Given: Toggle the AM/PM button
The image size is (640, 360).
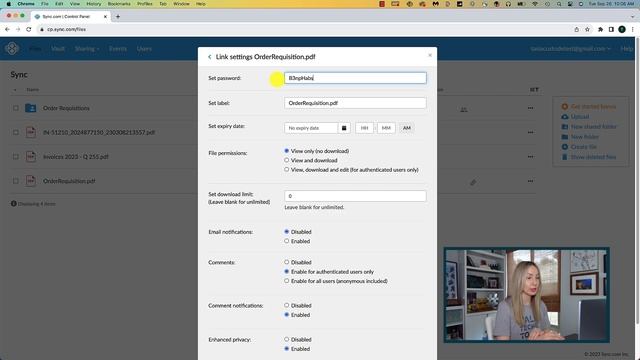Looking at the screenshot, I should 407,128.
